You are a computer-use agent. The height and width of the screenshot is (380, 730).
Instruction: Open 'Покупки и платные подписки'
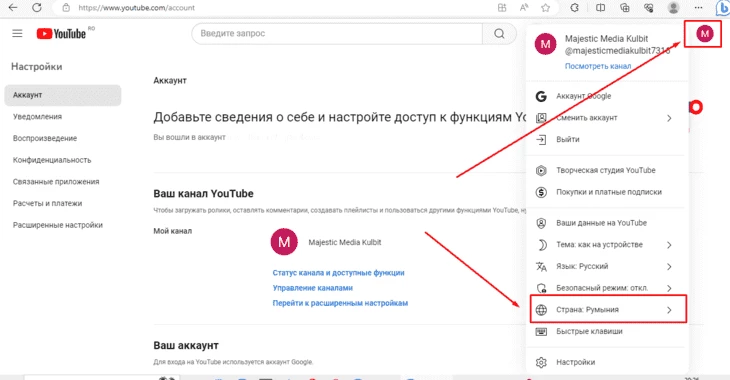pos(607,192)
